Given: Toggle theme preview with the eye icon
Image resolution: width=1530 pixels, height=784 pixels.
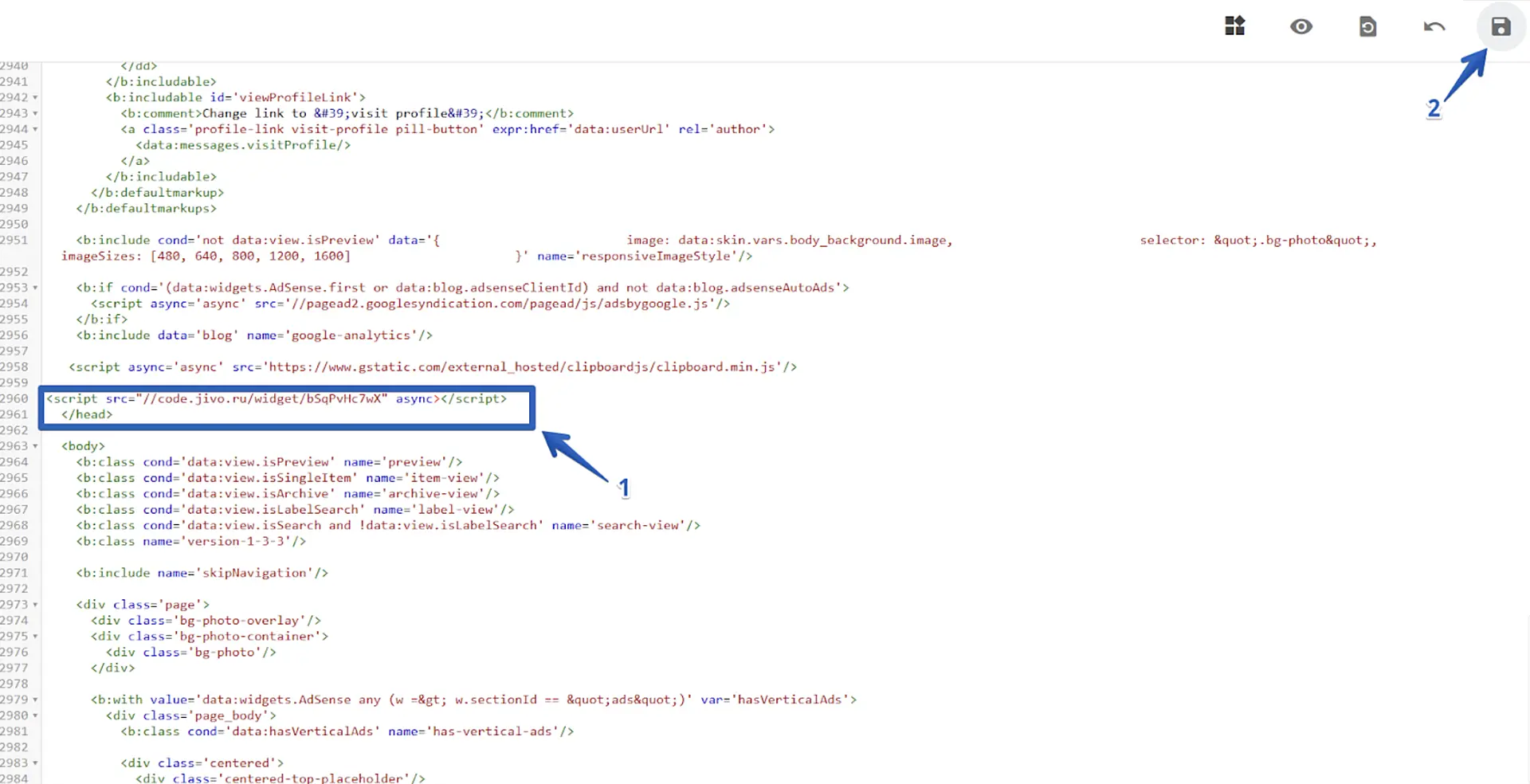Looking at the screenshot, I should (1300, 27).
